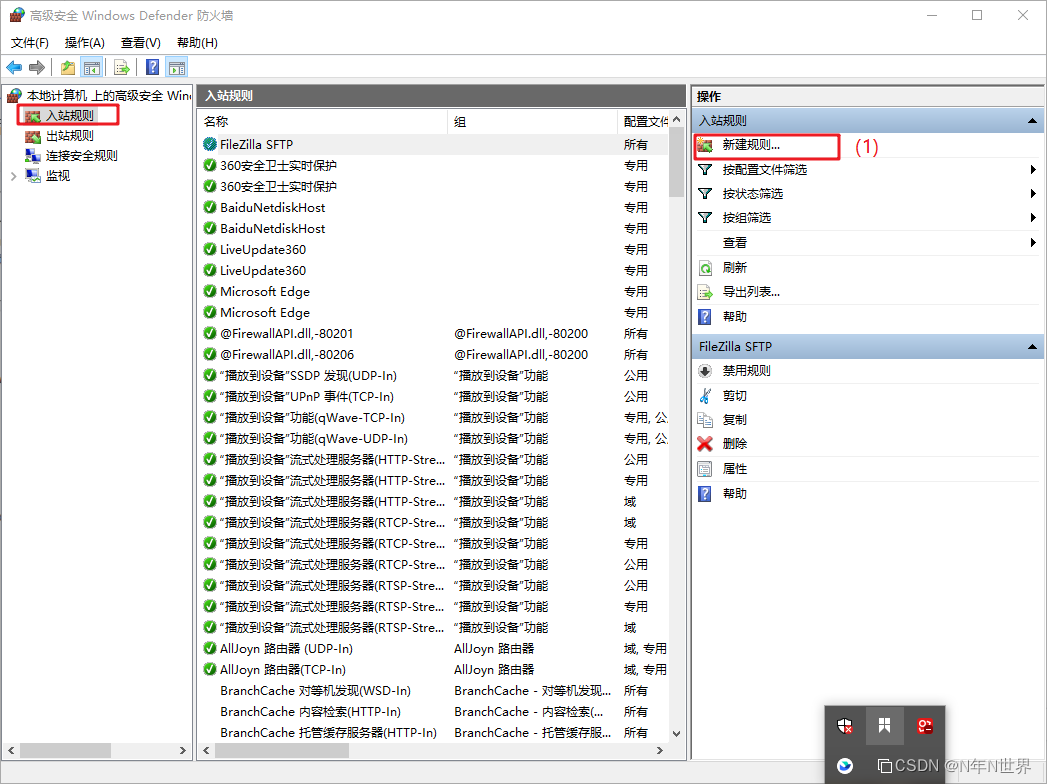Click 导出列表... action

point(751,292)
